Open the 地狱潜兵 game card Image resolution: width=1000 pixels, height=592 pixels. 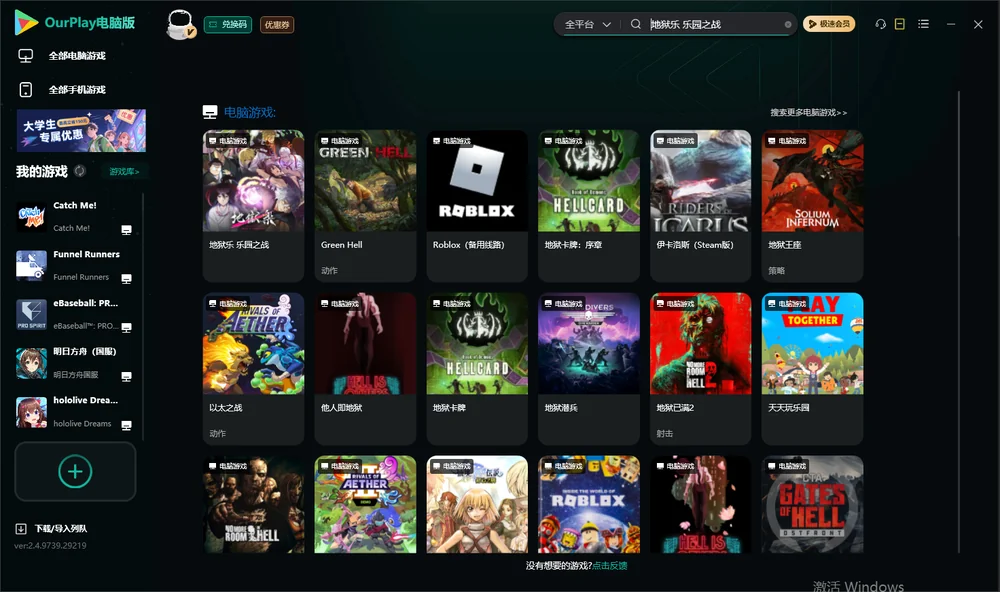pyautogui.click(x=589, y=369)
